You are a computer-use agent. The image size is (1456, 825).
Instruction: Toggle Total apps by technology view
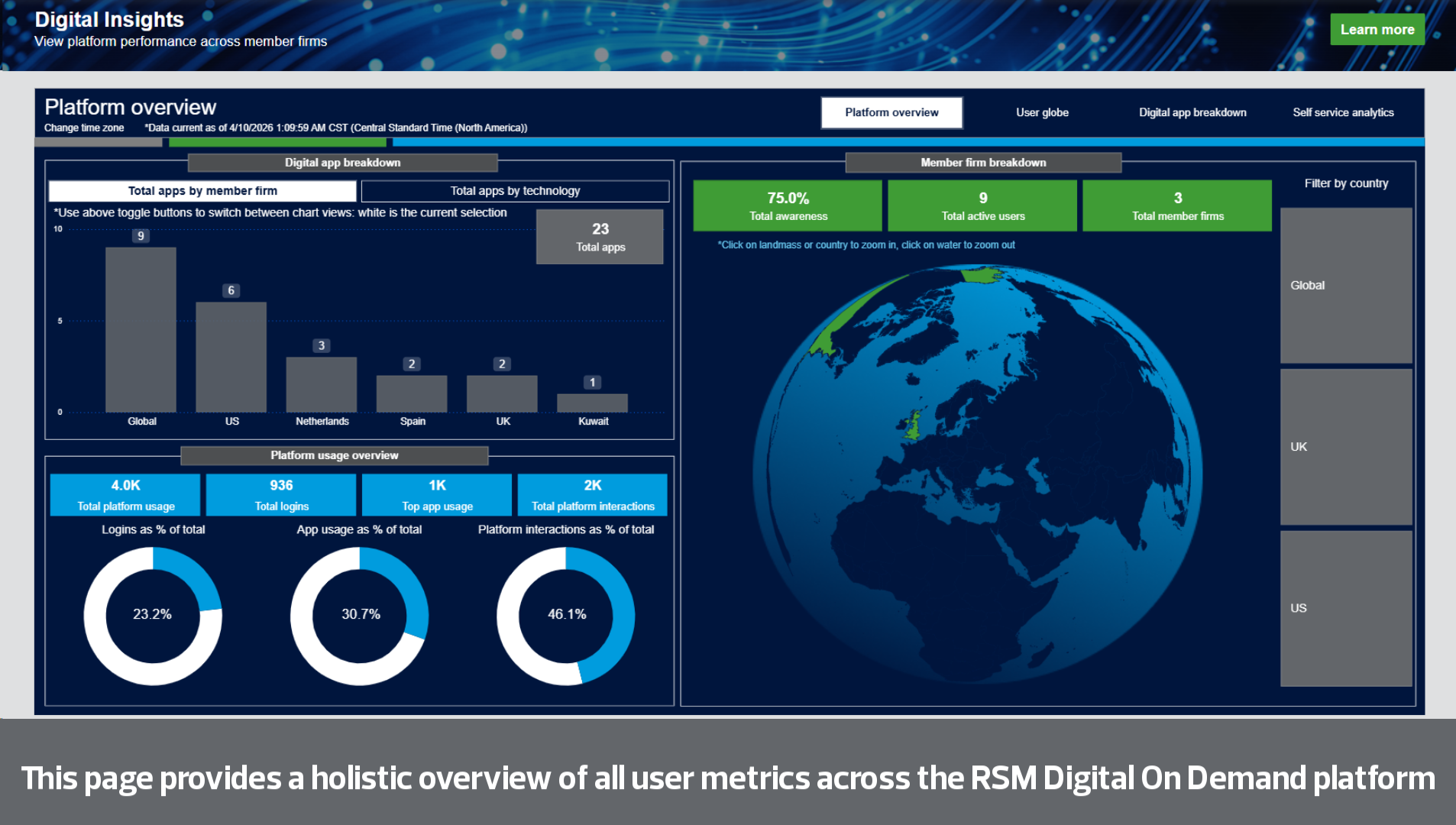pos(515,191)
